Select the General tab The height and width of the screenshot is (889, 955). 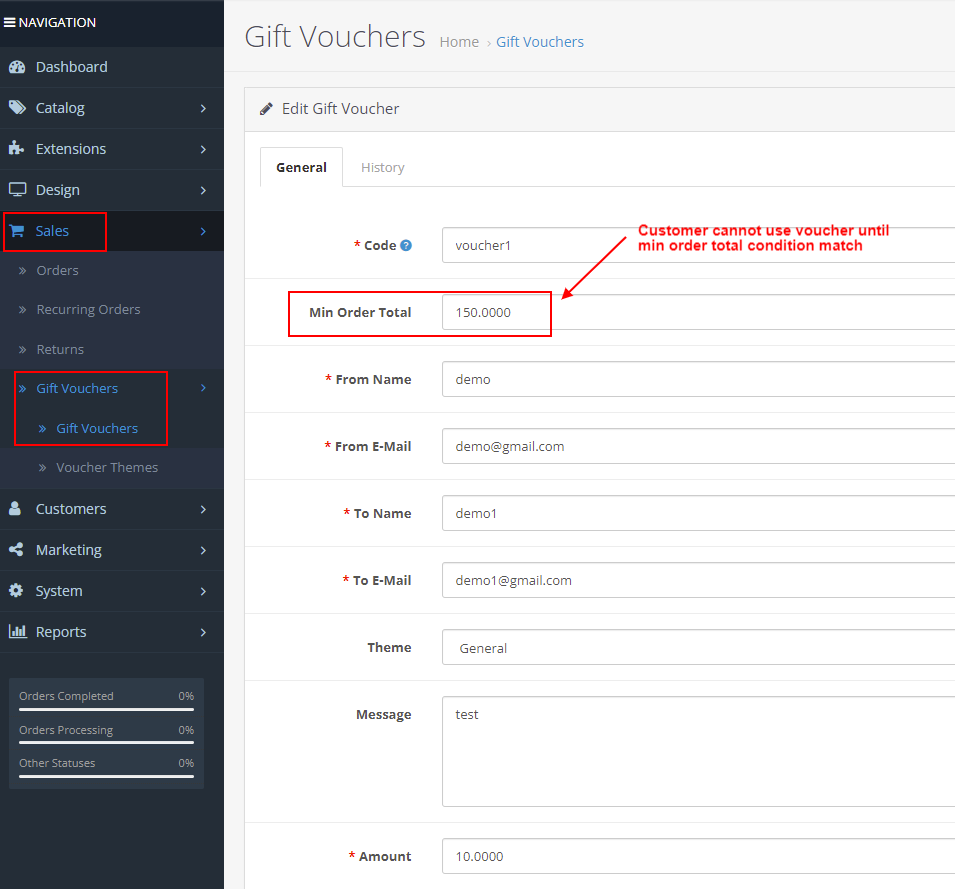click(x=301, y=167)
